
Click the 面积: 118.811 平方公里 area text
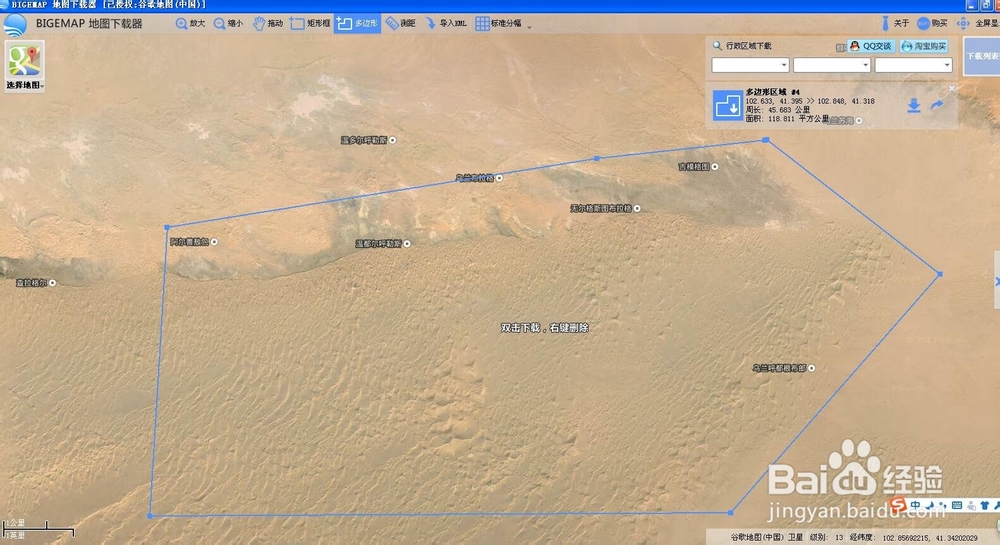(x=787, y=119)
